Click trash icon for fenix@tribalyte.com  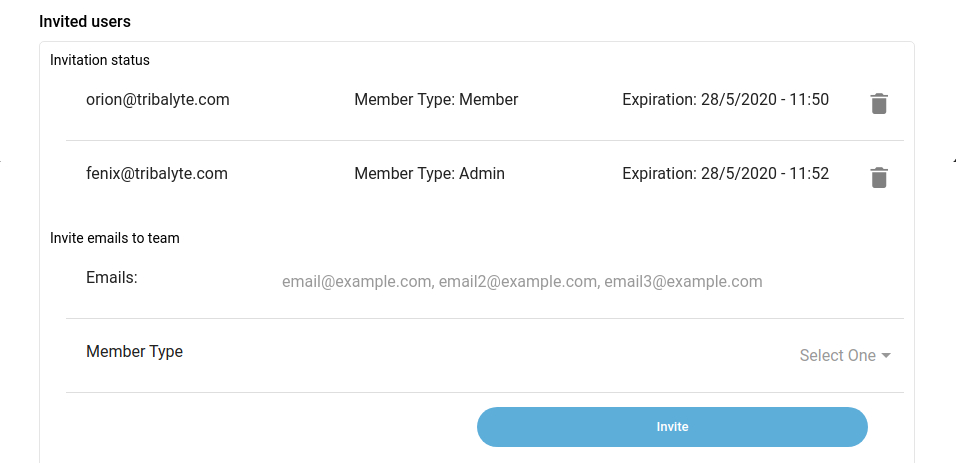point(878,177)
